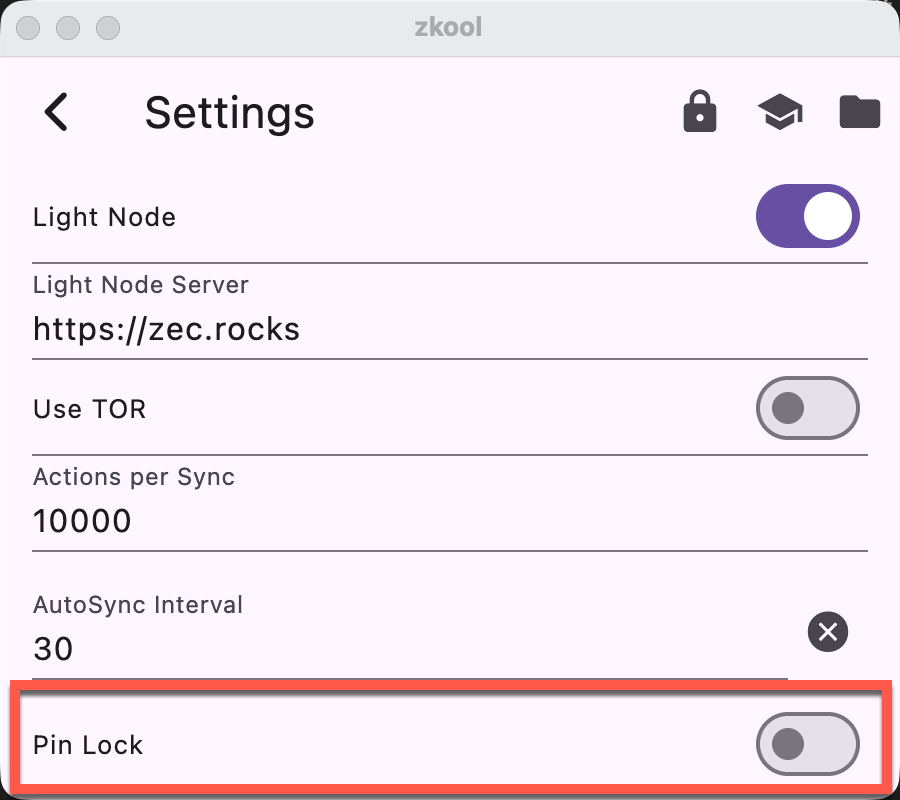Screen dimensions: 900x800
Task: Click the Settings page title
Action: point(229,112)
